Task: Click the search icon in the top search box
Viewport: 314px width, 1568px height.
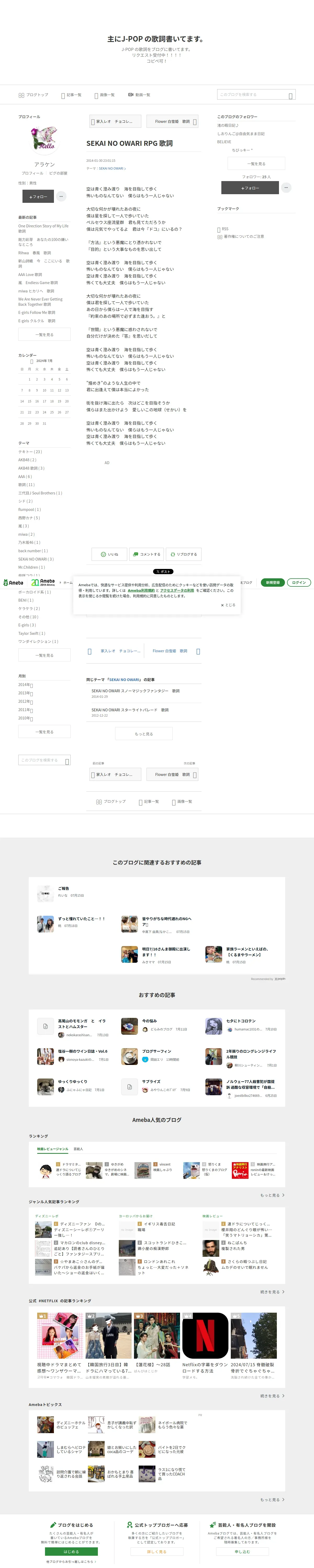Action: [x=291, y=96]
